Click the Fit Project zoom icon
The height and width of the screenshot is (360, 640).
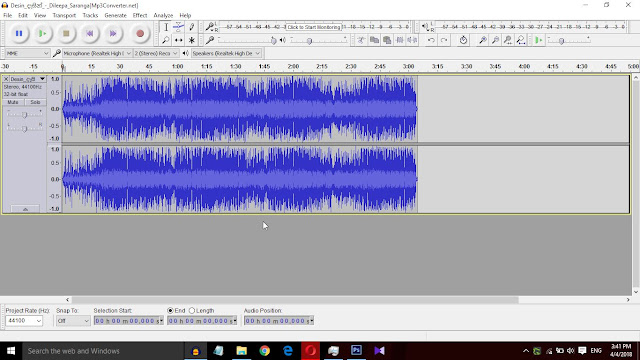click(x=521, y=40)
